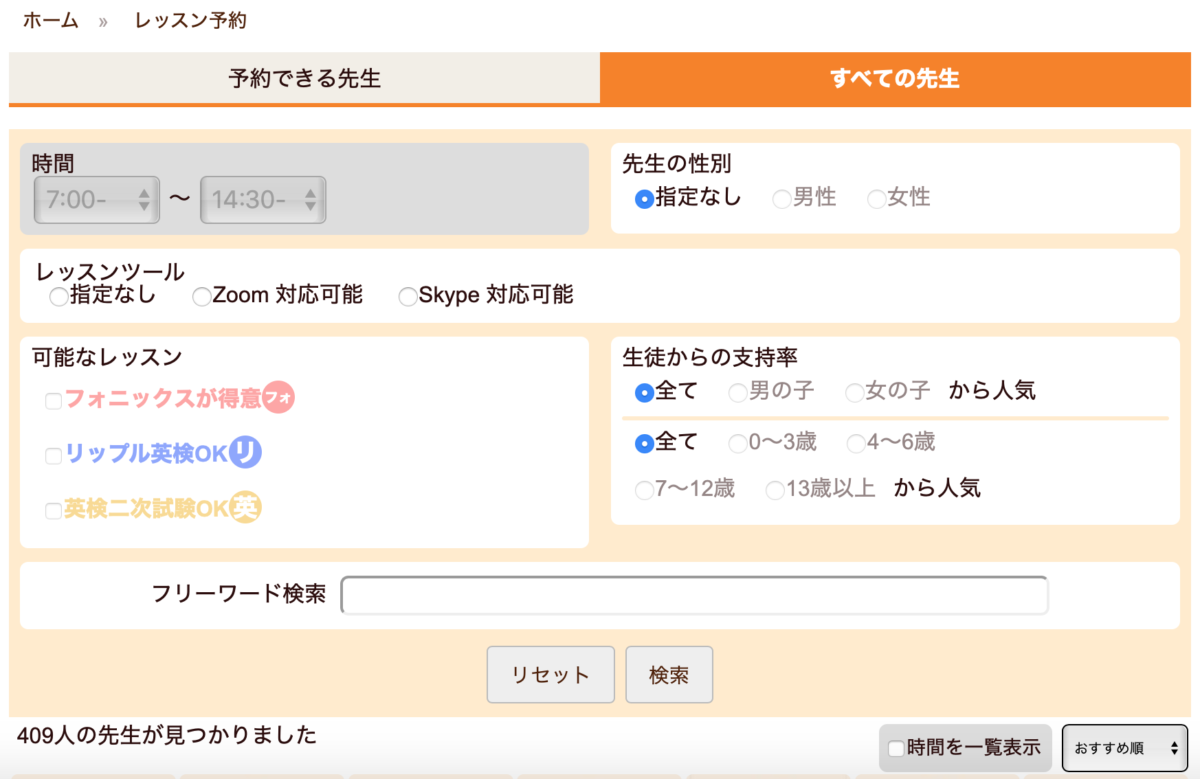The height and width of the screenshot is (779, 1200).
Task: Select Skype 対応可能 option
Action: coord(407,296)
